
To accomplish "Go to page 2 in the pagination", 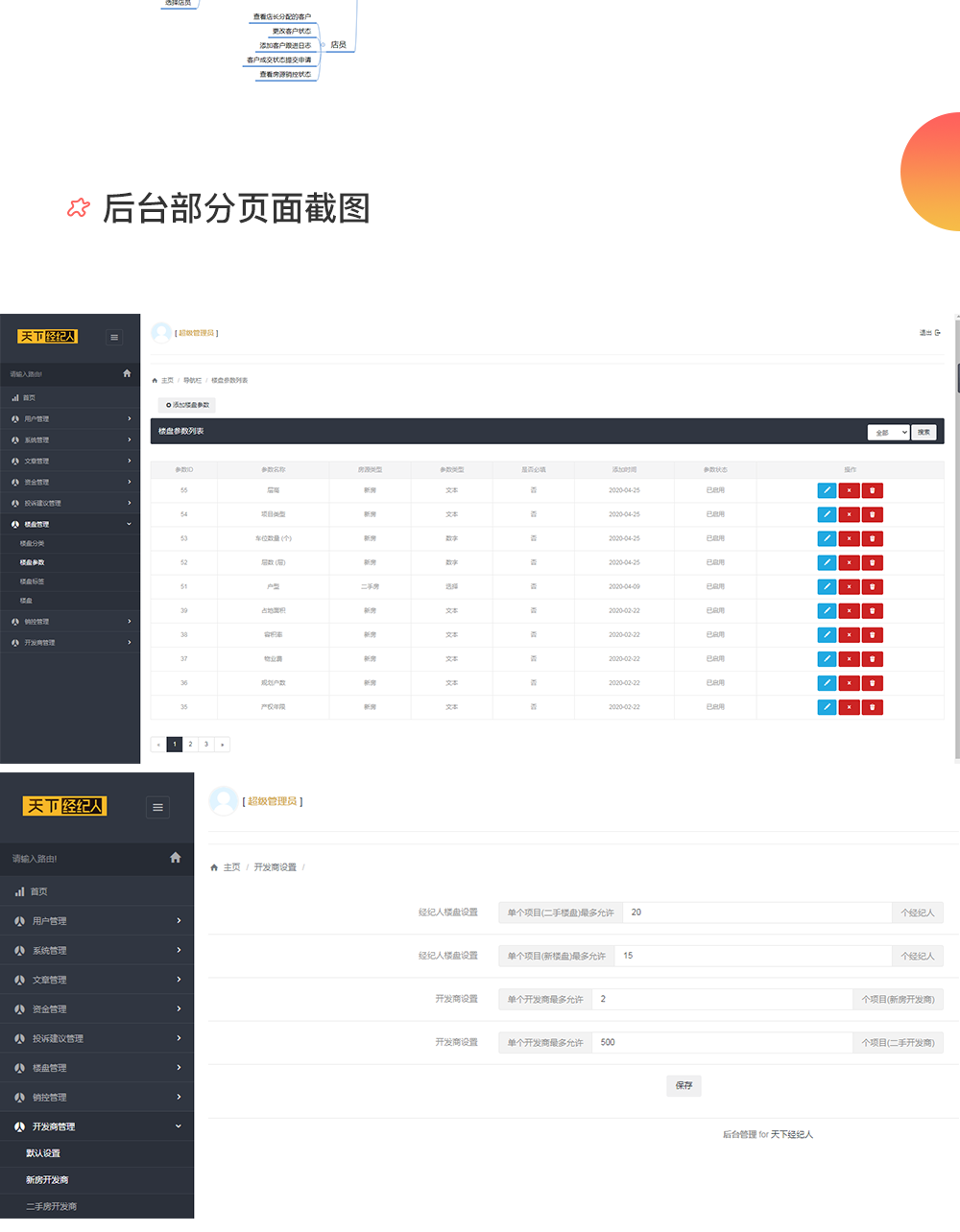I will (190, 745).
